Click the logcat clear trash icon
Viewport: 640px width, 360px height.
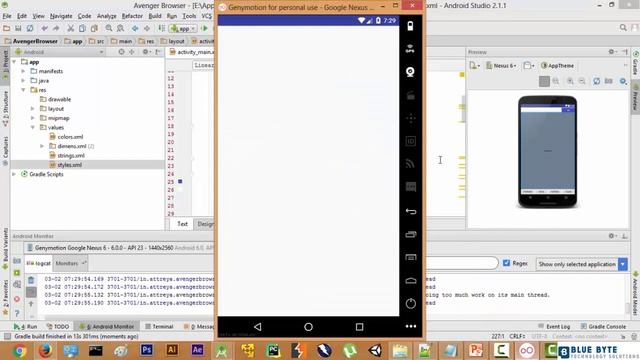tap(31, 280)
